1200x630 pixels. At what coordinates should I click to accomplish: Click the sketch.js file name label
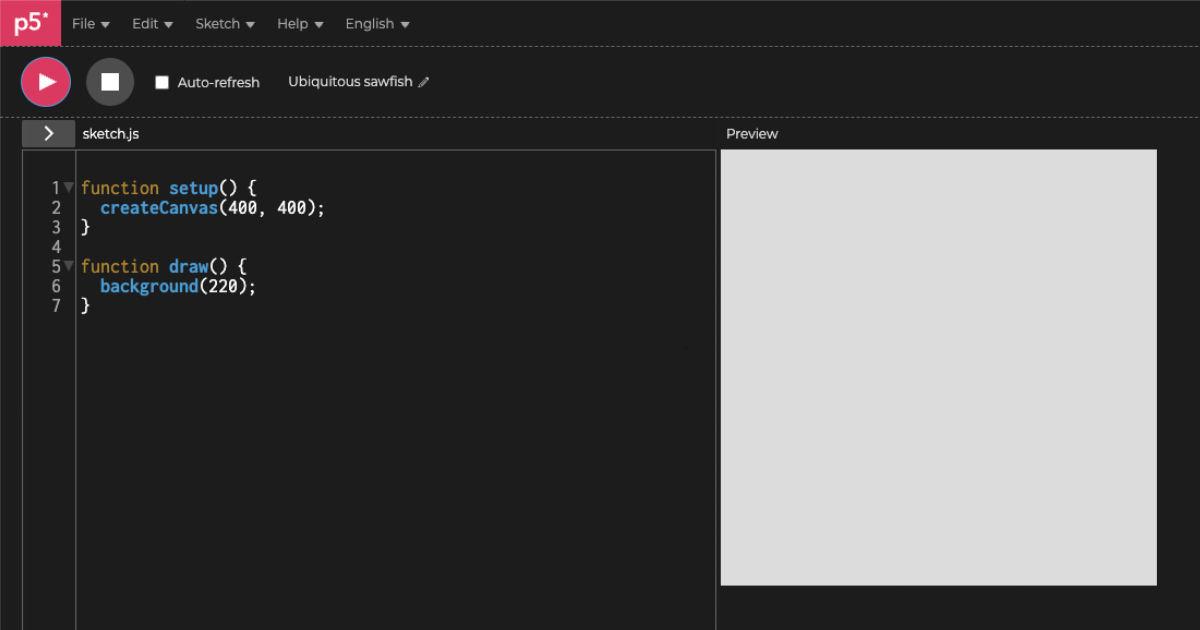[111, 134]
